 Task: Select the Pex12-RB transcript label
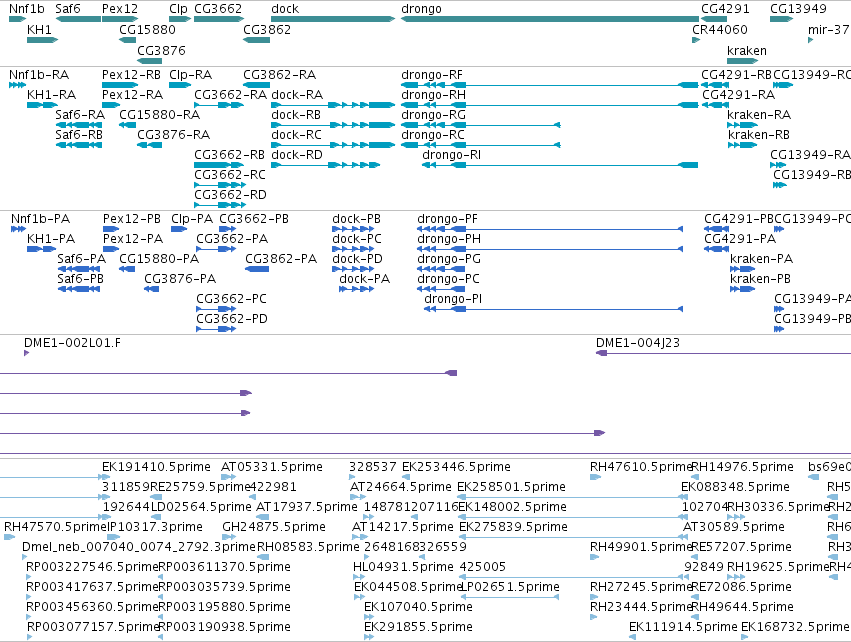pyautogui.click(x=131, y=75)
